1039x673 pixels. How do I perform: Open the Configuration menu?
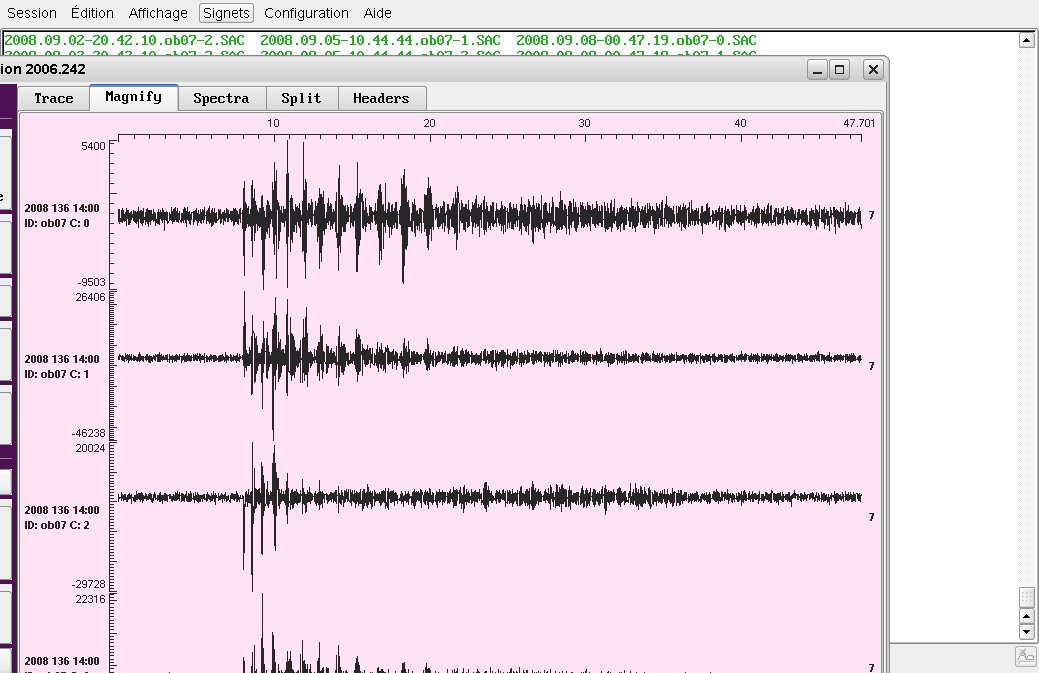tap(306, 13)
